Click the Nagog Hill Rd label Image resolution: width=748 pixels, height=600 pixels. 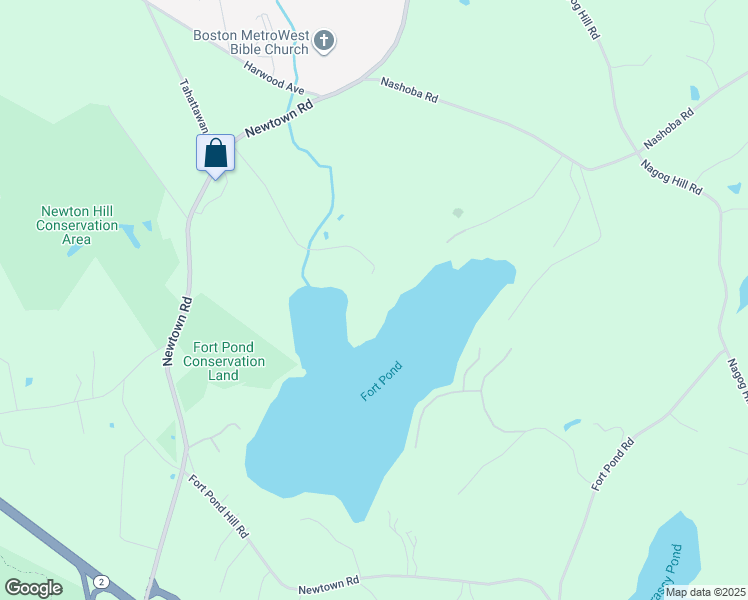671,177
